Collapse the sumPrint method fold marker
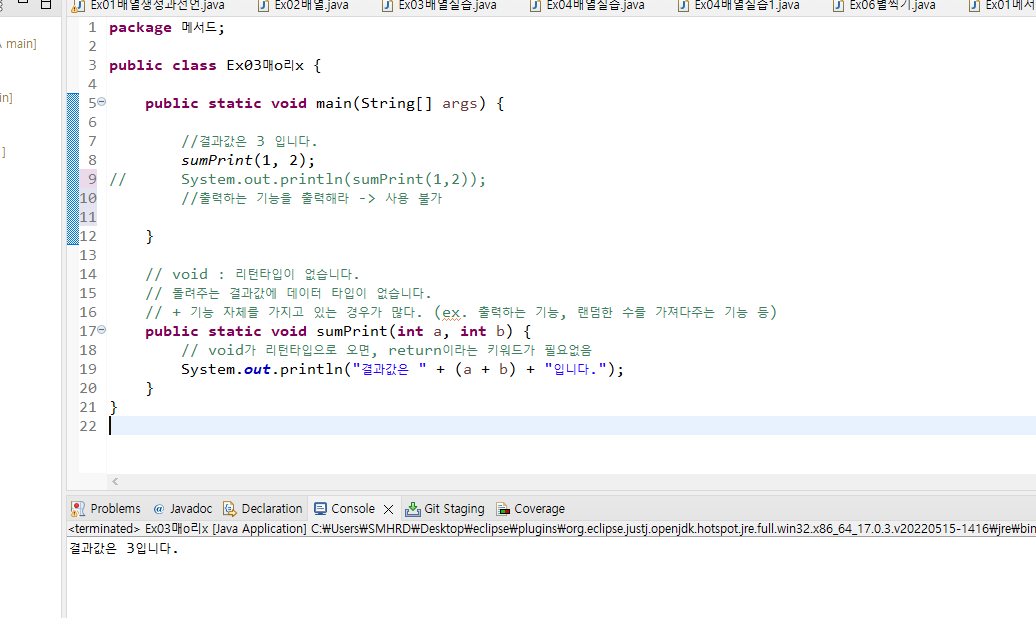1036x618 pixels. [102, 330]
